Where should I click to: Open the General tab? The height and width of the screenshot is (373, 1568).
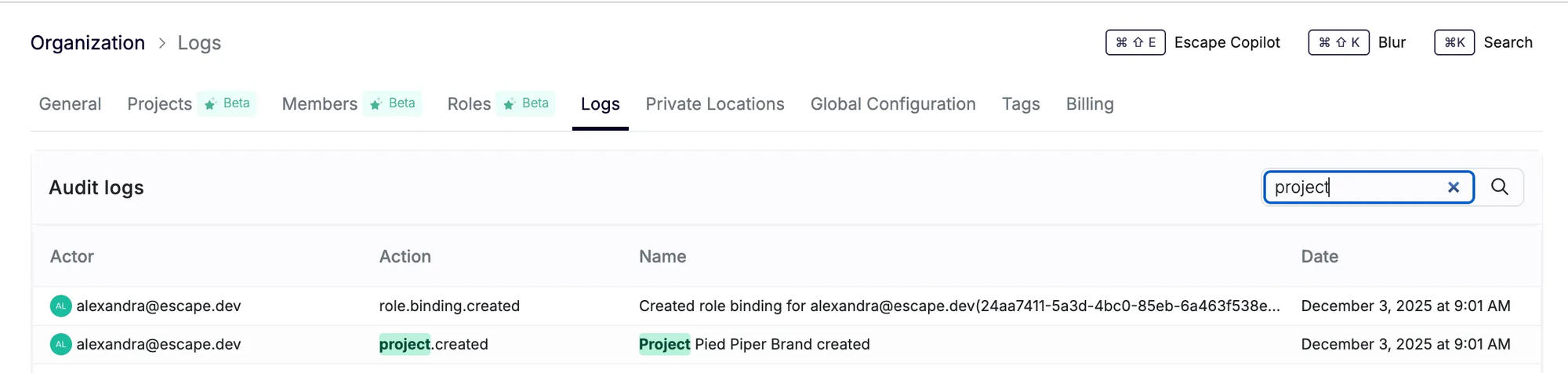70,104
